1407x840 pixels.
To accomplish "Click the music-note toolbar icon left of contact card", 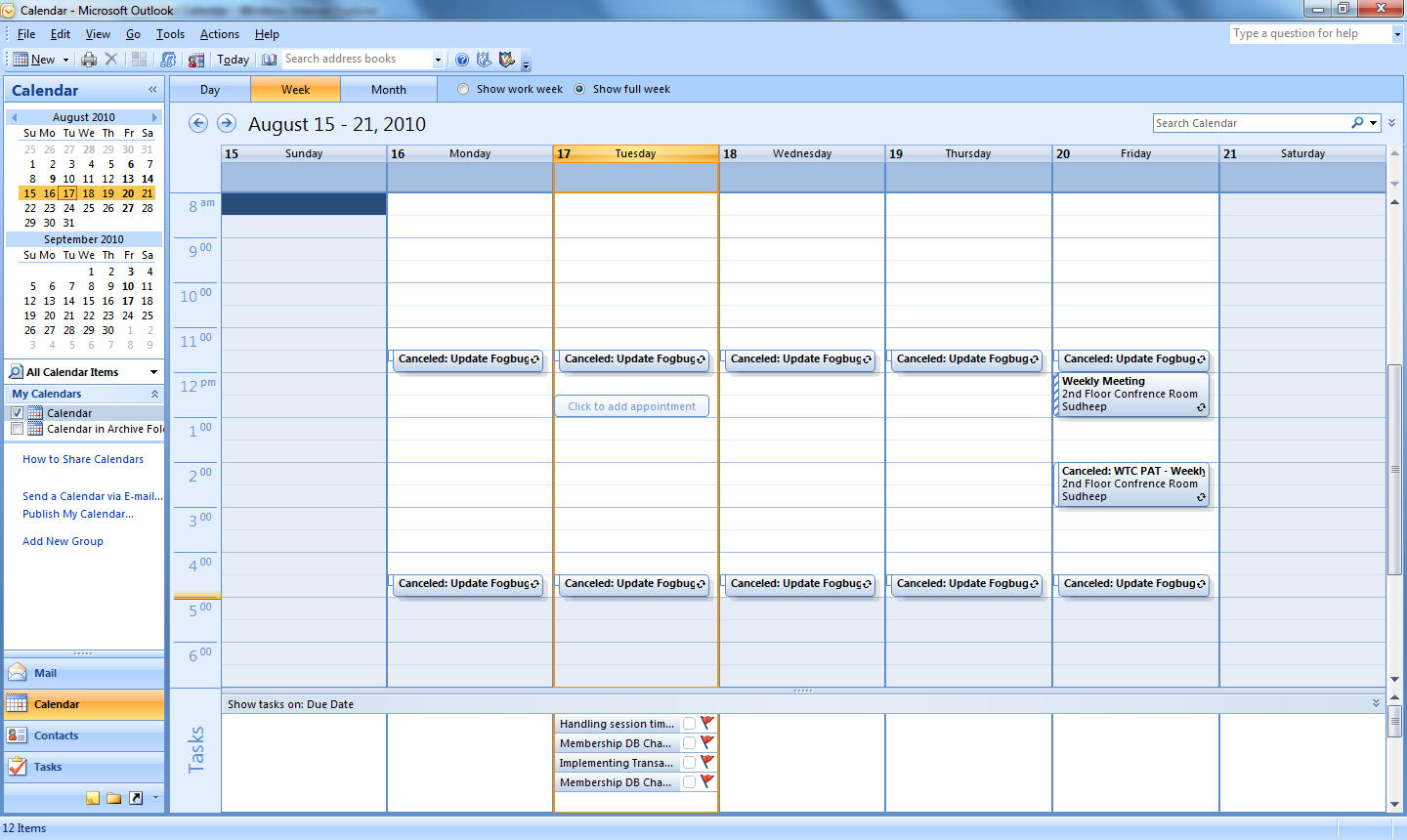I will tap(168, 60).
